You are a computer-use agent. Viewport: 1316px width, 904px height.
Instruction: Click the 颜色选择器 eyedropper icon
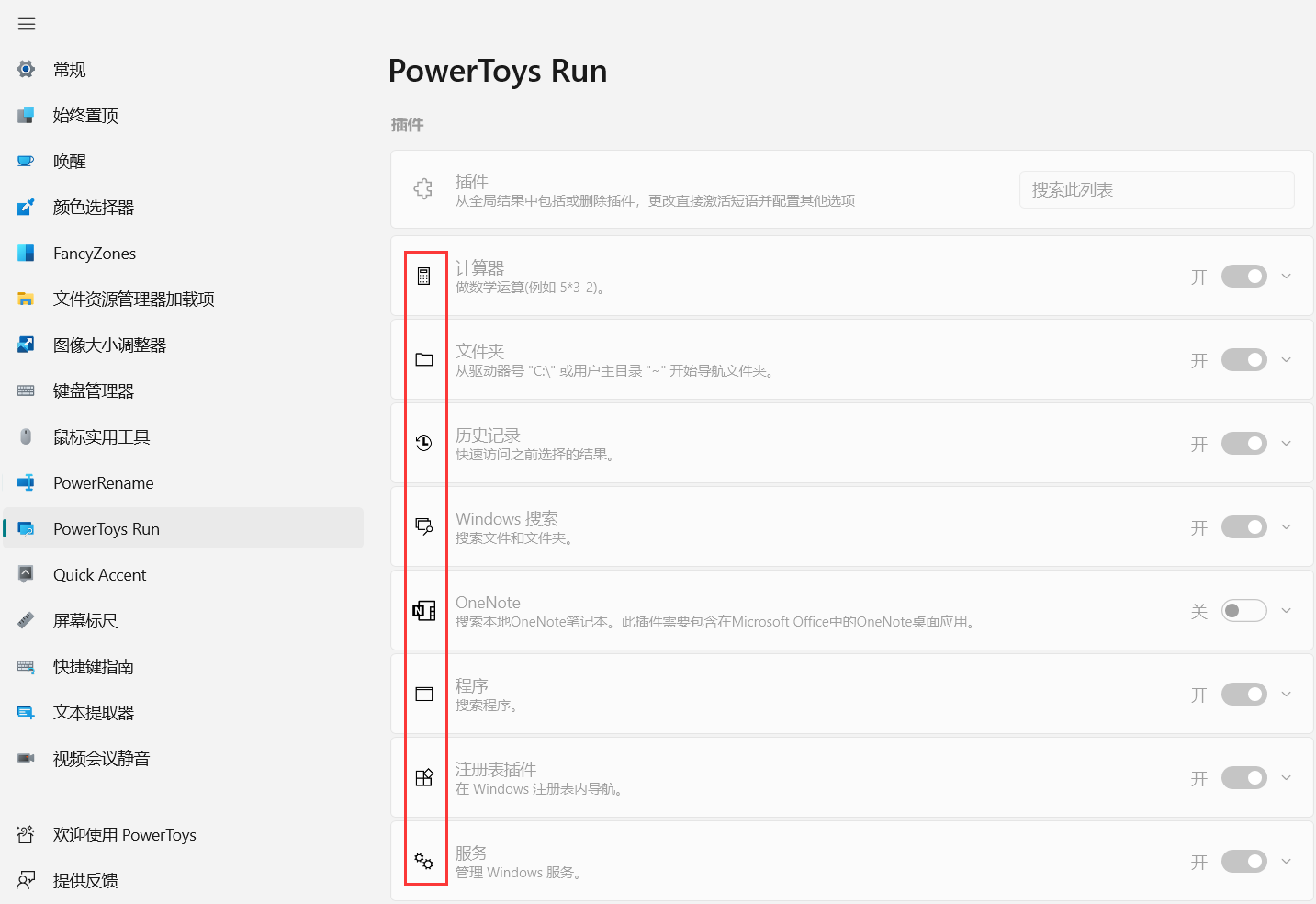[x=25, y=207]
